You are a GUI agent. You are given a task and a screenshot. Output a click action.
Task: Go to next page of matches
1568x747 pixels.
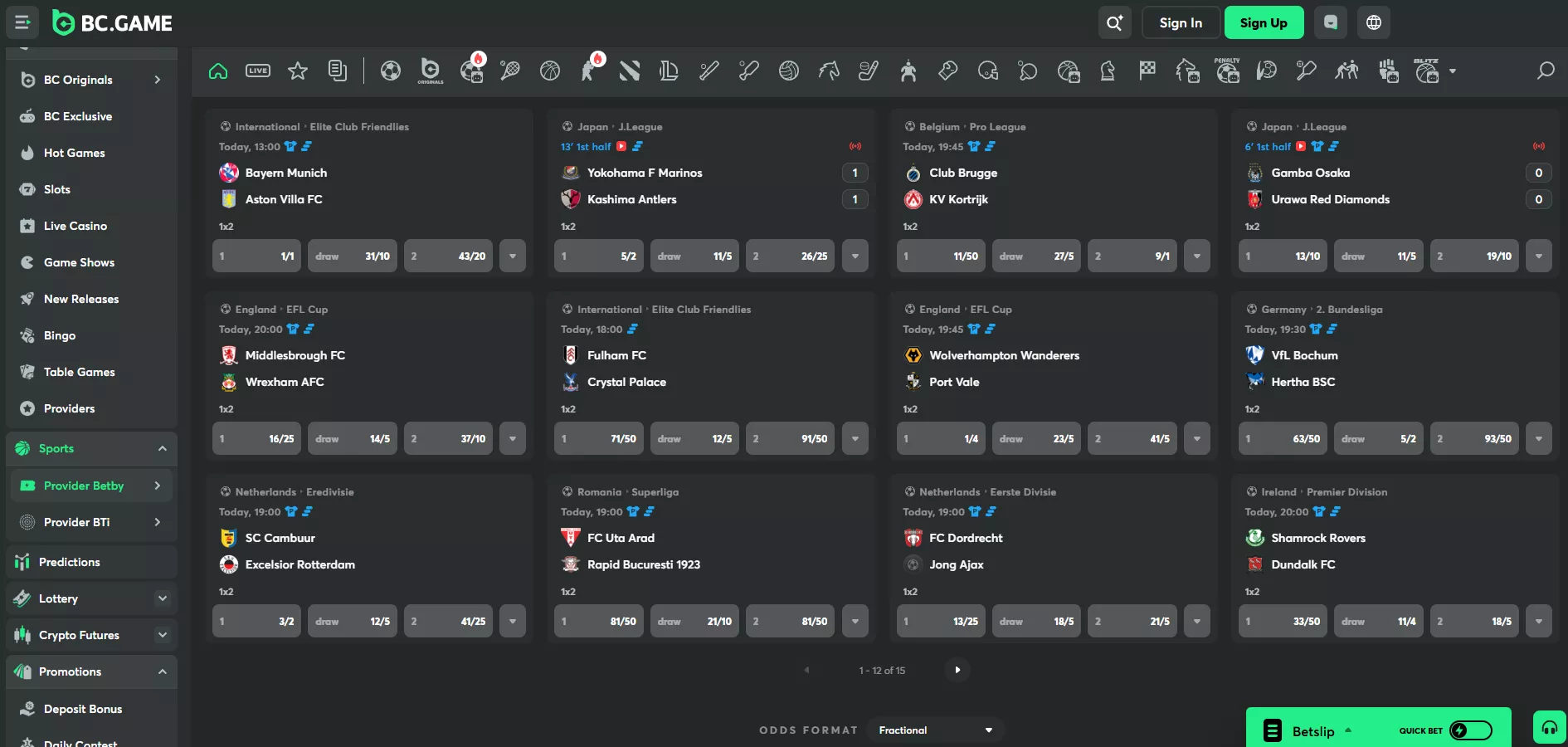[x=957, y=670]
